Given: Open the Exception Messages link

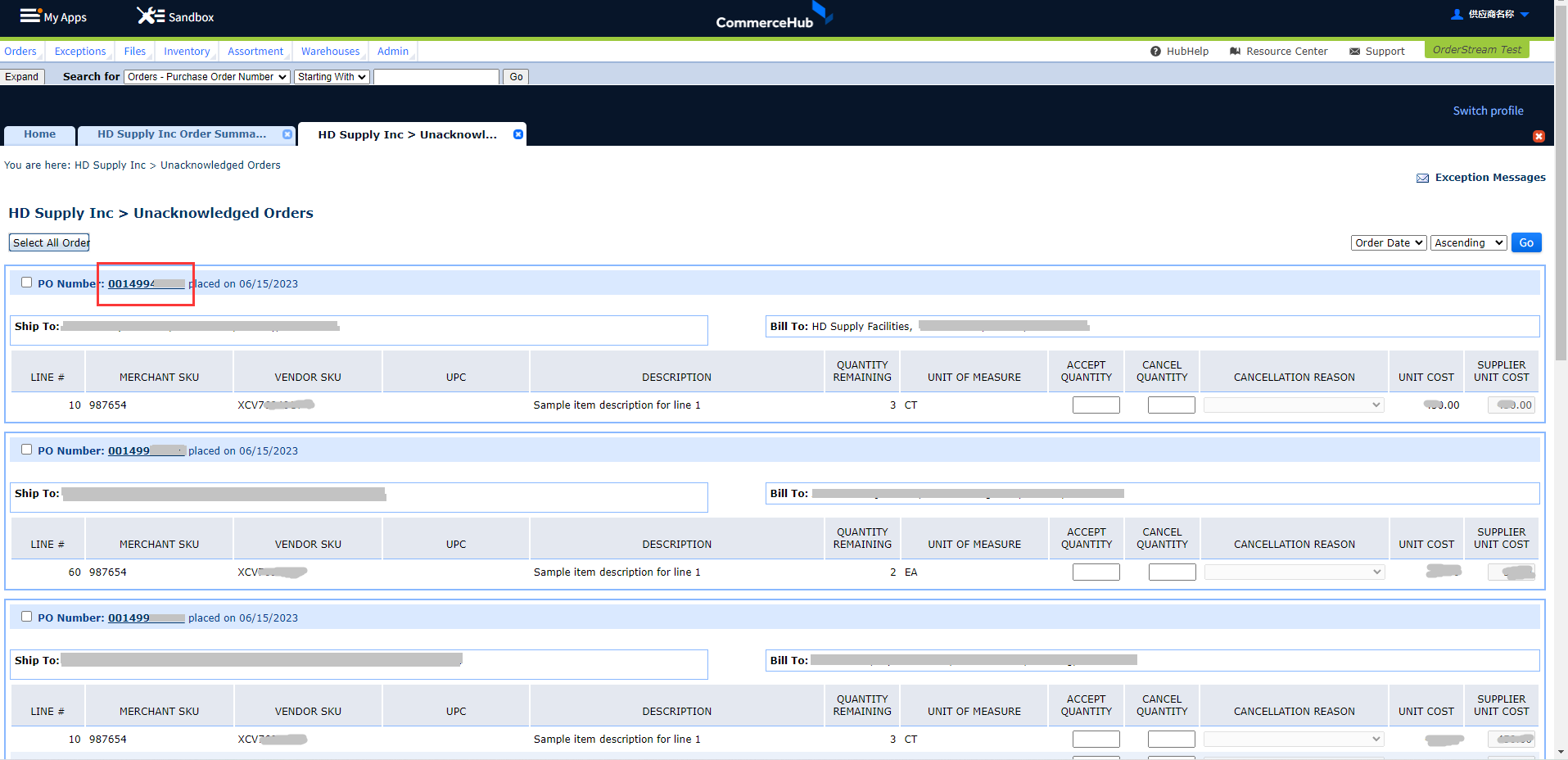Looking at the screenshot, I should (1490, 177).
